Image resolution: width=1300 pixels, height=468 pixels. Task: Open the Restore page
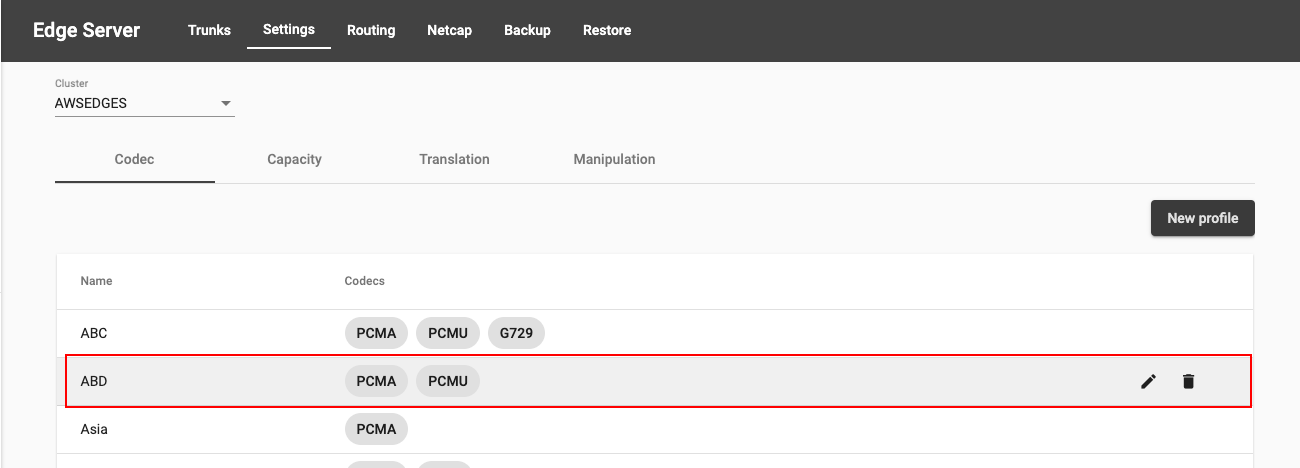(607, 30)
